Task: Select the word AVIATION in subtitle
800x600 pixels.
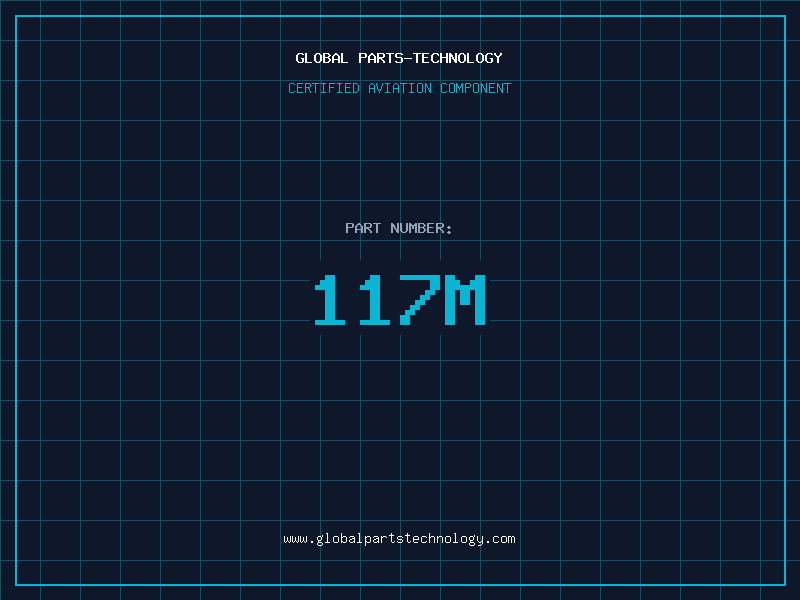Action: click(400, 88)
